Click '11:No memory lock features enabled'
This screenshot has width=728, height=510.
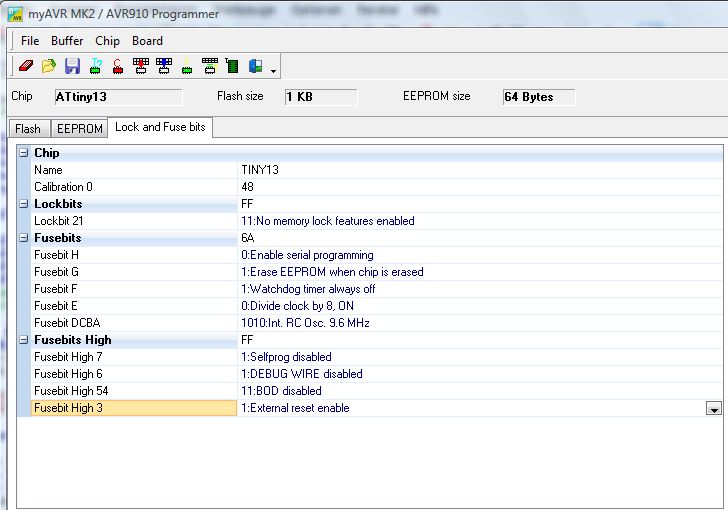pyautogui.click(x=328, y=221)
